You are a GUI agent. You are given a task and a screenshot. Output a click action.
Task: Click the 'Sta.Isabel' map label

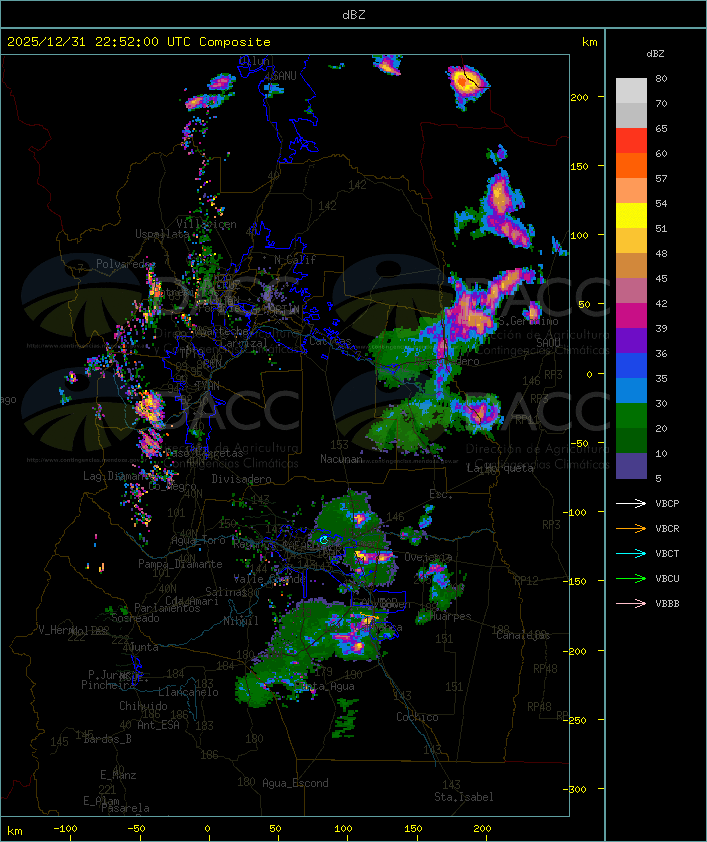click(464, 797)
